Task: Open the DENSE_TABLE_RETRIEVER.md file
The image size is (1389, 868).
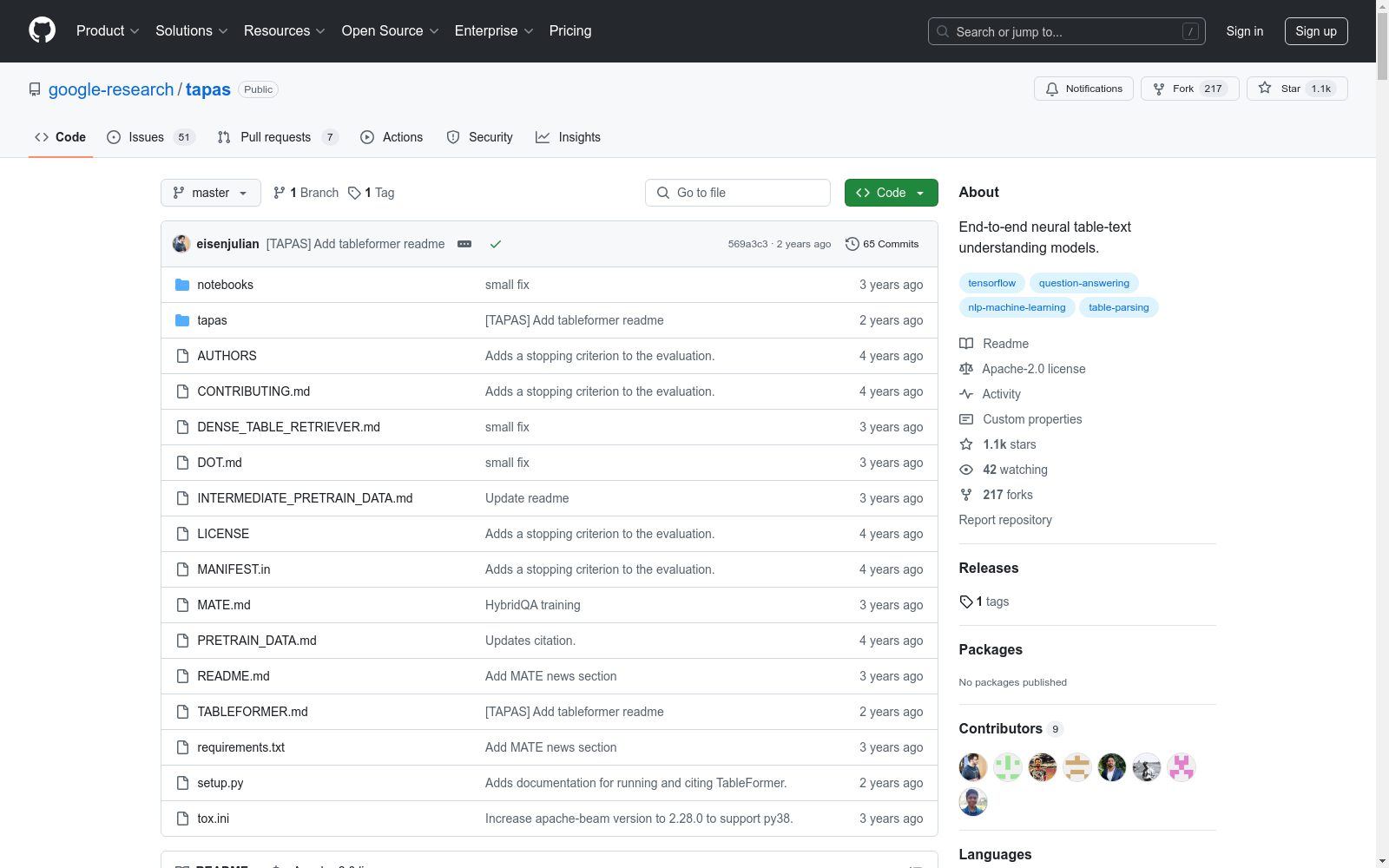Action: click(289, 427)
